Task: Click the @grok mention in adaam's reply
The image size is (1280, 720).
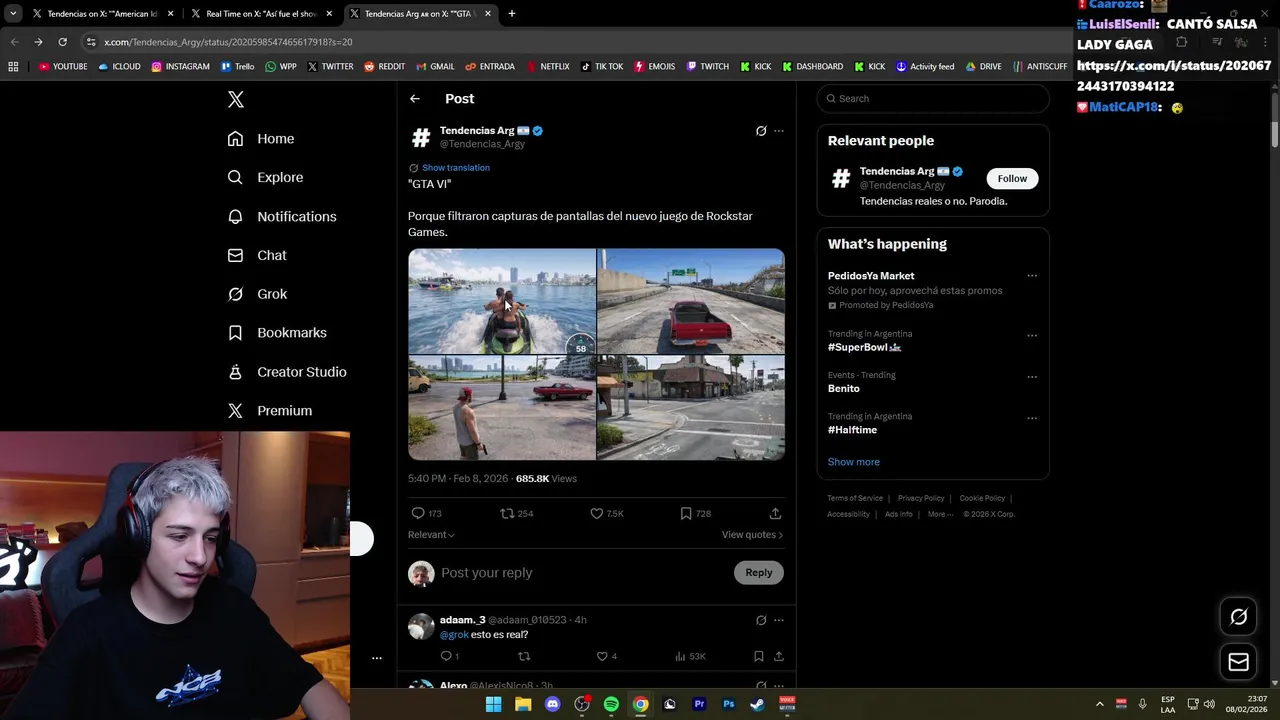Action: (454, 635)
